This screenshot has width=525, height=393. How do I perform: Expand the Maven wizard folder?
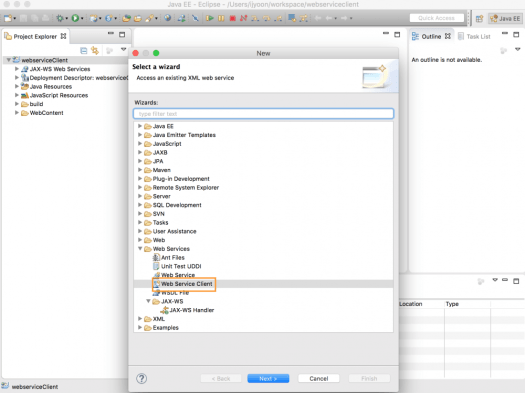[x=140, y=170]
